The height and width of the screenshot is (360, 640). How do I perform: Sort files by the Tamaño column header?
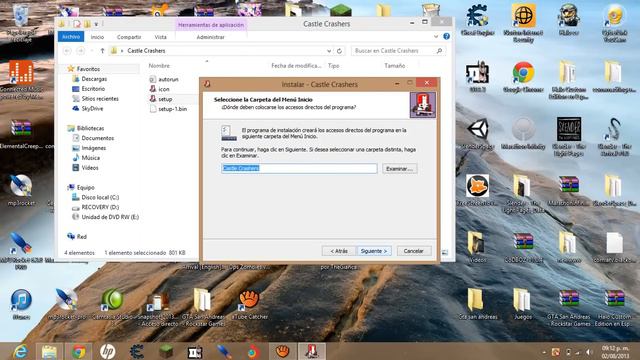click(x=394, y=65)
